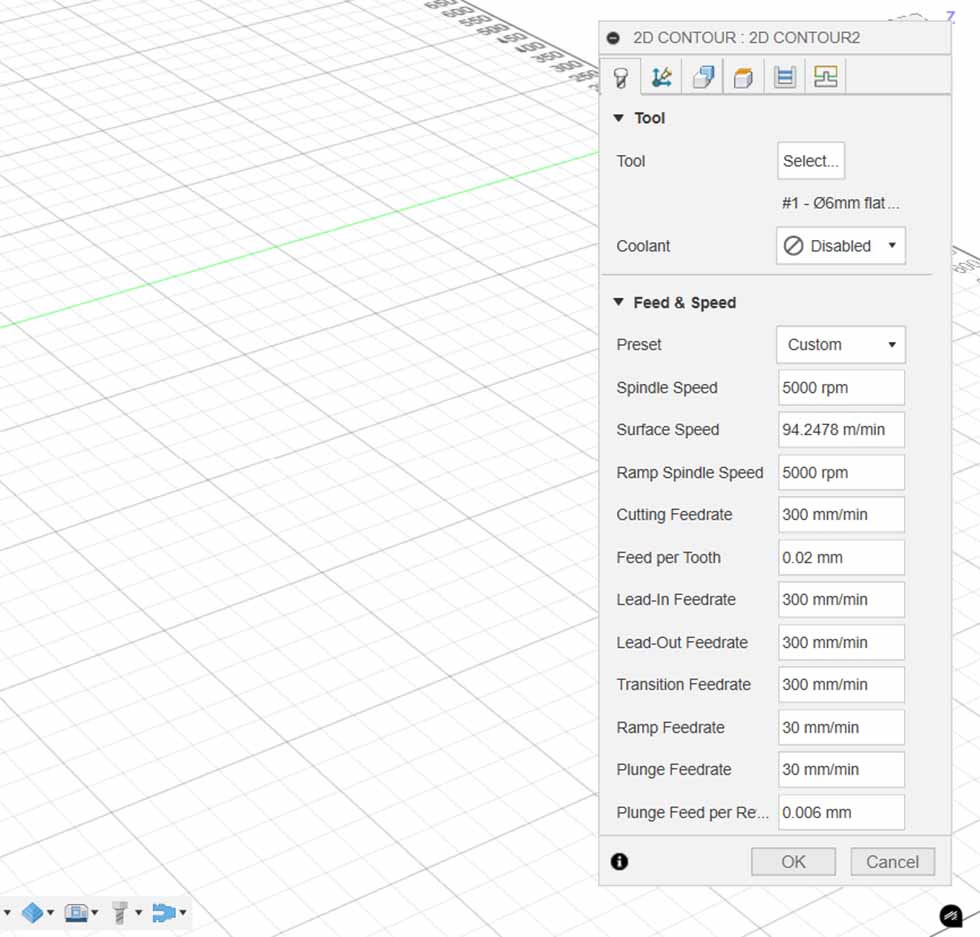Click the Lead-Out Feedrate field
The height and width of the screenshot is (937, 980).
click(x=841, y=643)
